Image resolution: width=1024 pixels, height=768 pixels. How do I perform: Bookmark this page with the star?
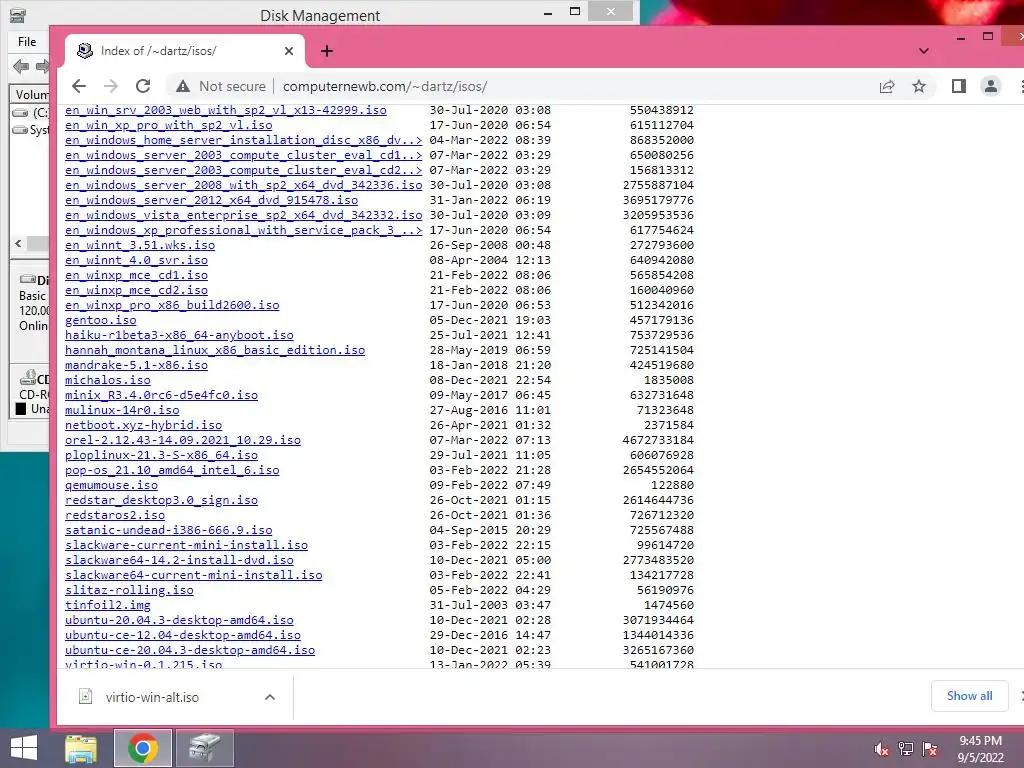[x=919, y=86]
